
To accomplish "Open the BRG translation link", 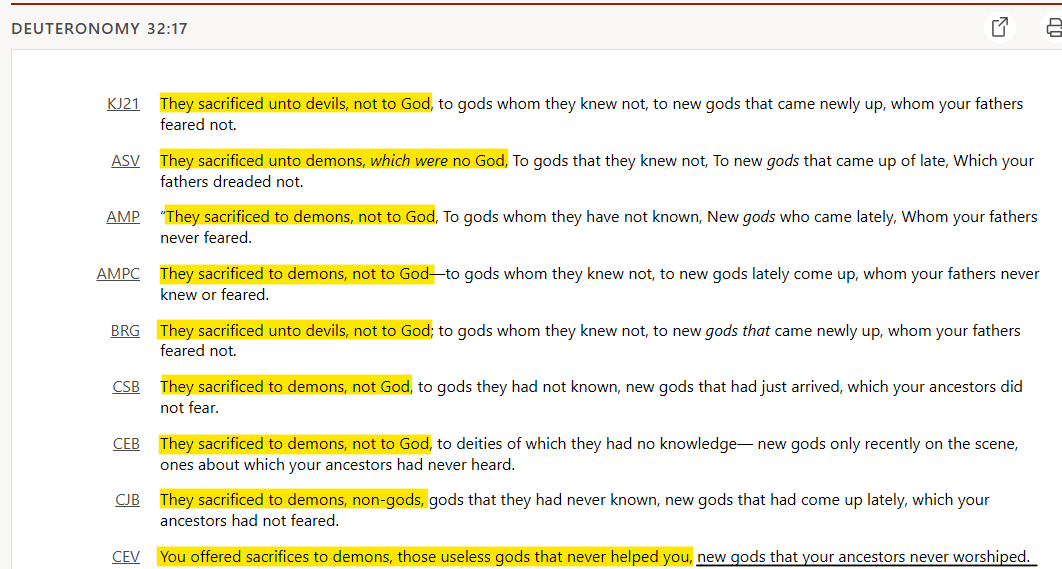I will coord(125,331).
